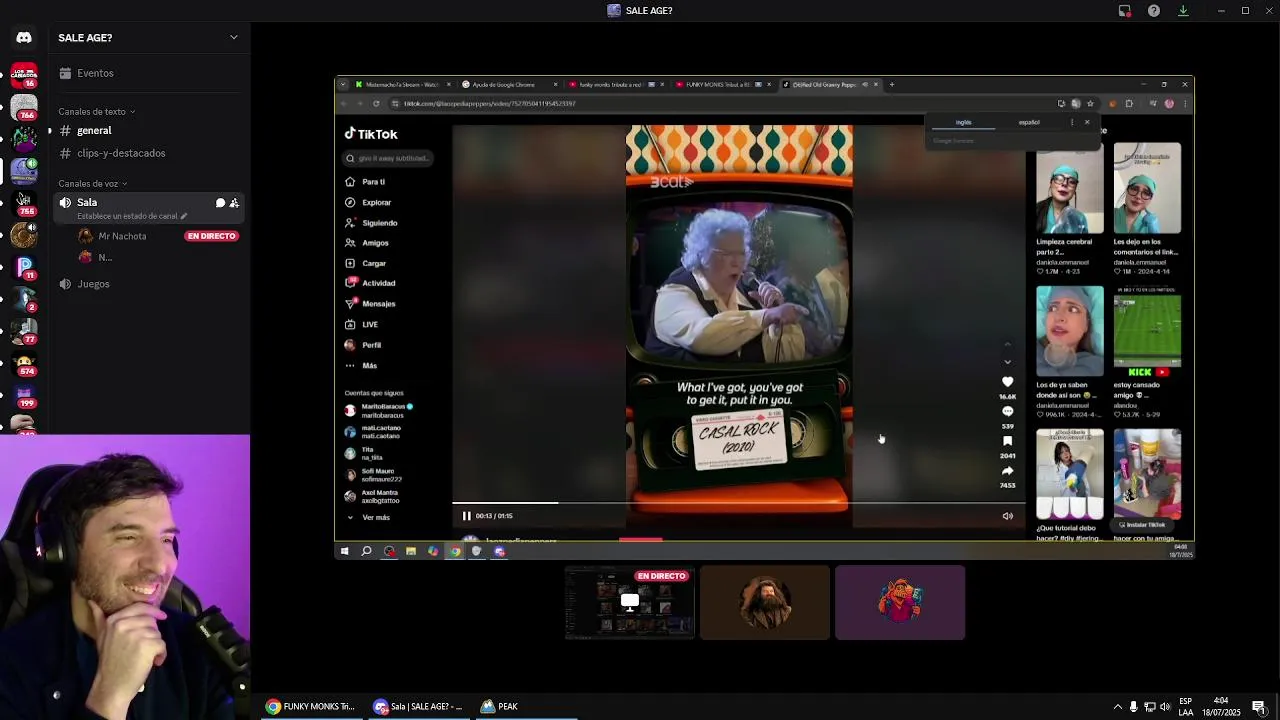
Task: Click Instalar TikTok button
Action: pos(1142,525)
